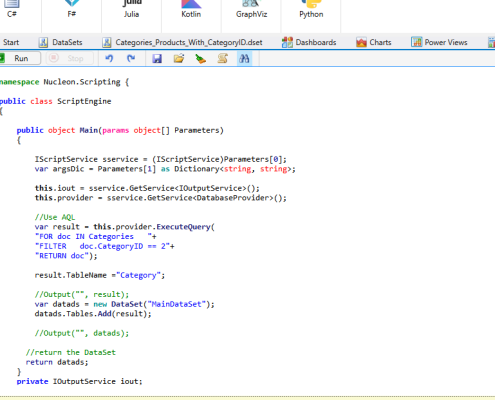Click the 'result.TableName ="Category"' line
Viewport: 495px width, 400px height.
[100, 275]
